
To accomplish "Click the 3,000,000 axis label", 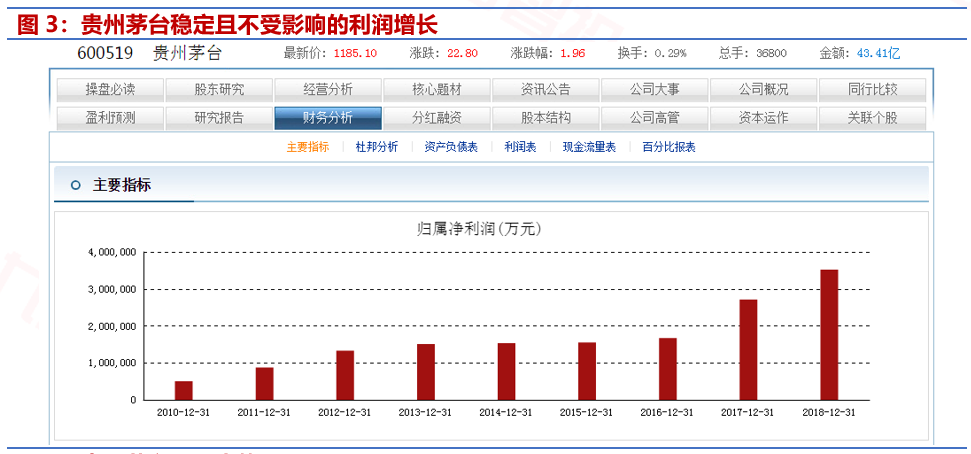I will 111,289.
